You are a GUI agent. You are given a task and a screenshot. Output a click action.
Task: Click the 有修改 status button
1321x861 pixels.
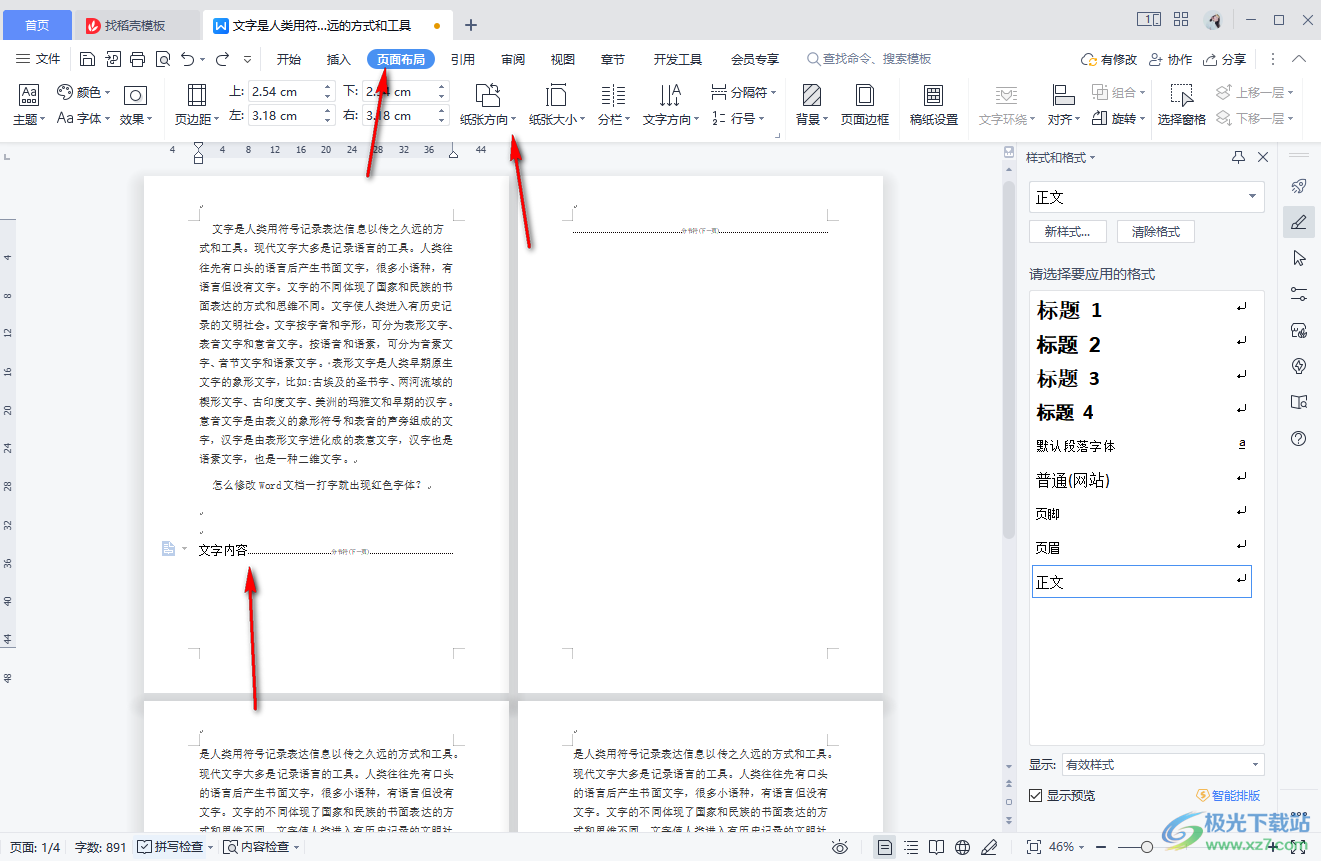tap(1110, 59)
